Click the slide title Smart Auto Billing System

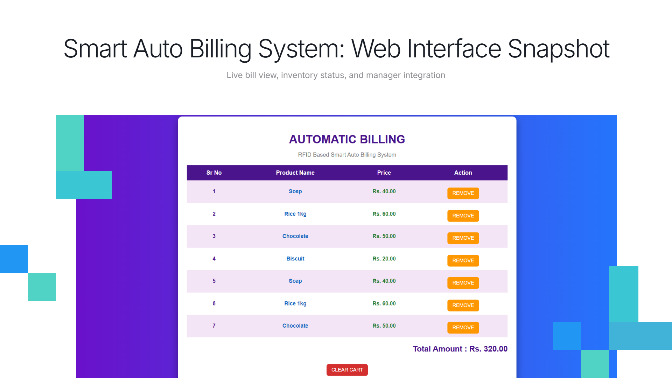coord(336,48)
